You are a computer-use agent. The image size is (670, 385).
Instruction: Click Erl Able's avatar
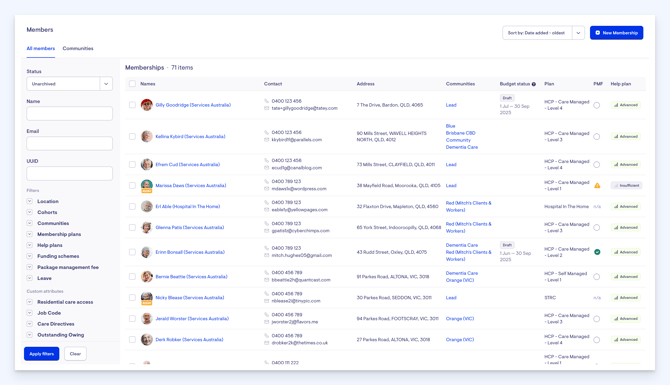click(x=147, y=206)
